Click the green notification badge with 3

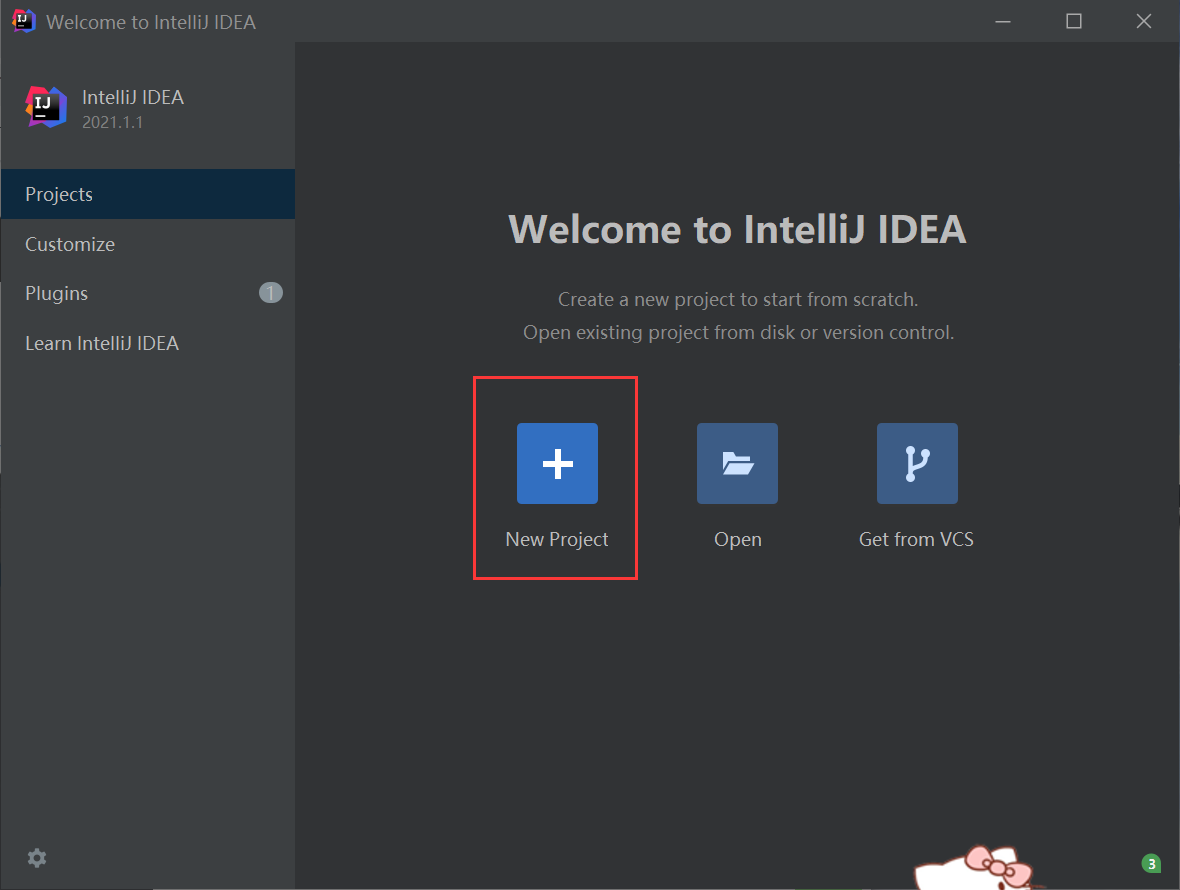[x=1151, y=864]
